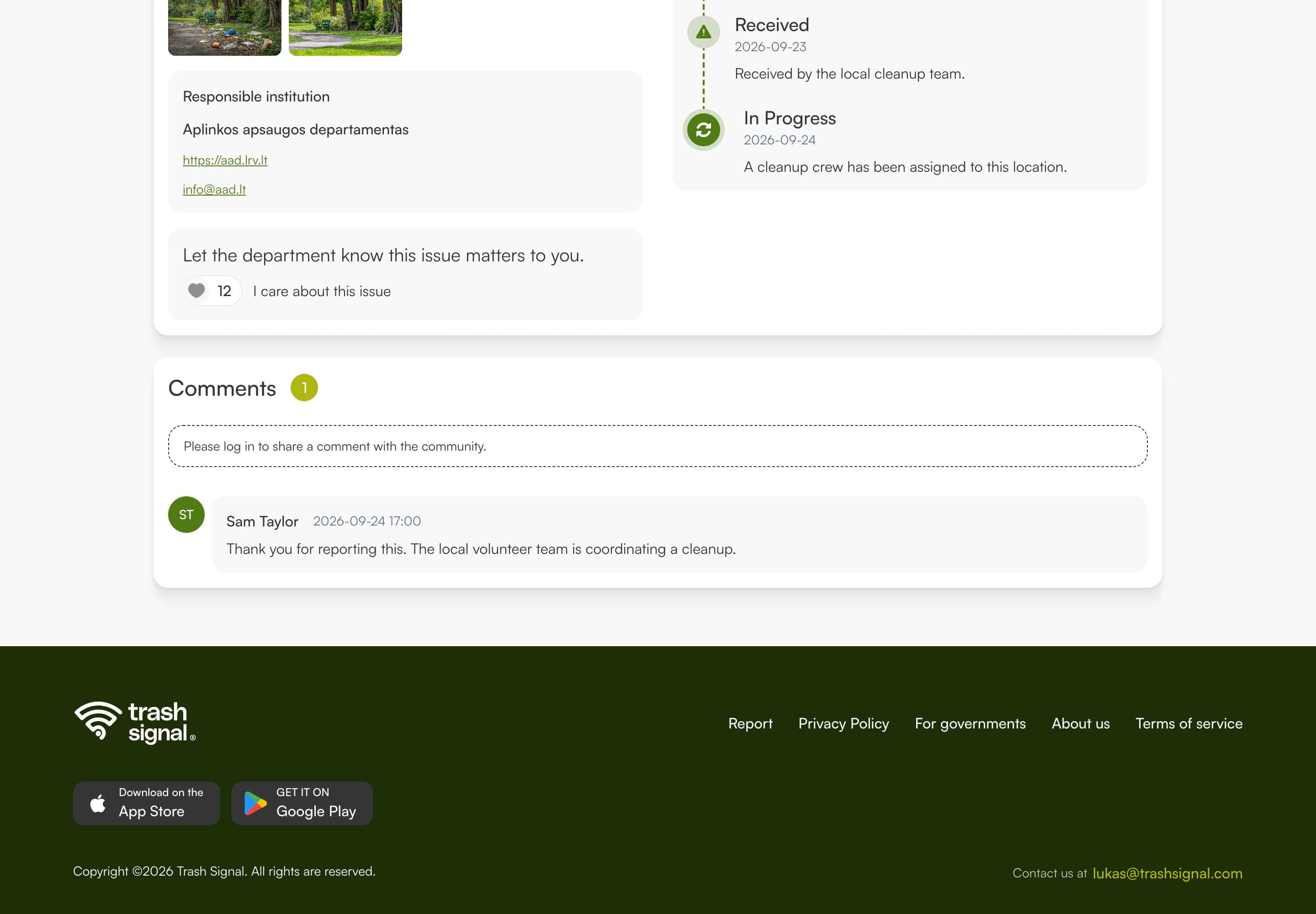Open Privacy Policy footer link
The width and height of the screenshot is (1316, 914).
click(x=844, y=723)
